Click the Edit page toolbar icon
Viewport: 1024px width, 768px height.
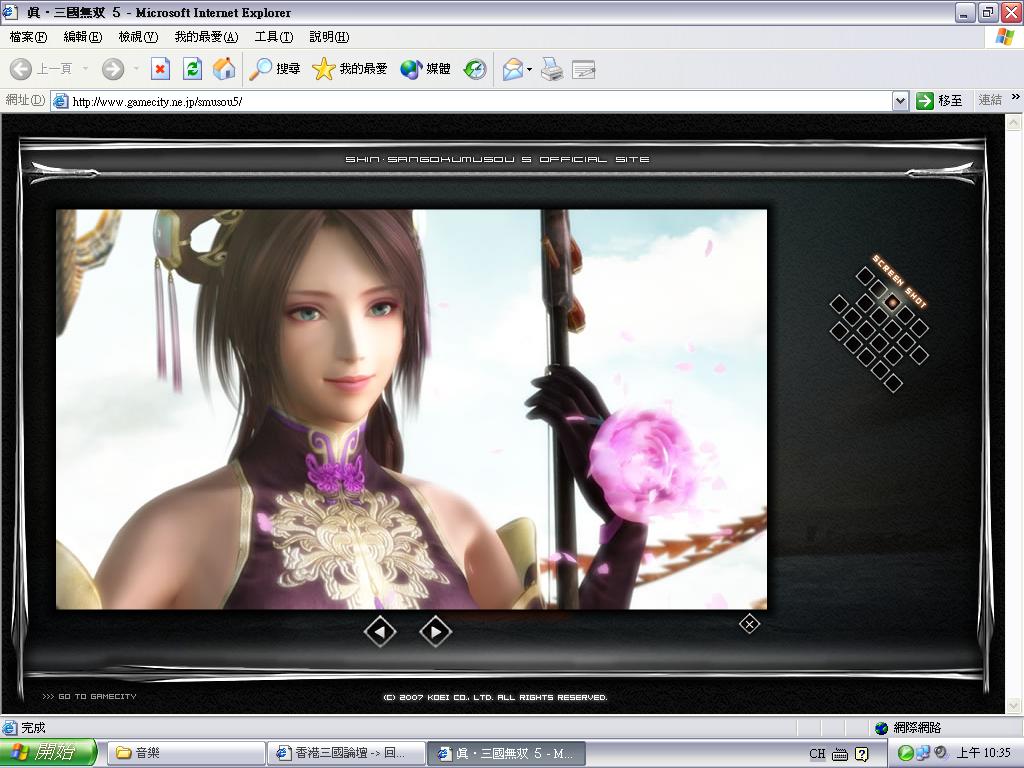coord(583,69)
